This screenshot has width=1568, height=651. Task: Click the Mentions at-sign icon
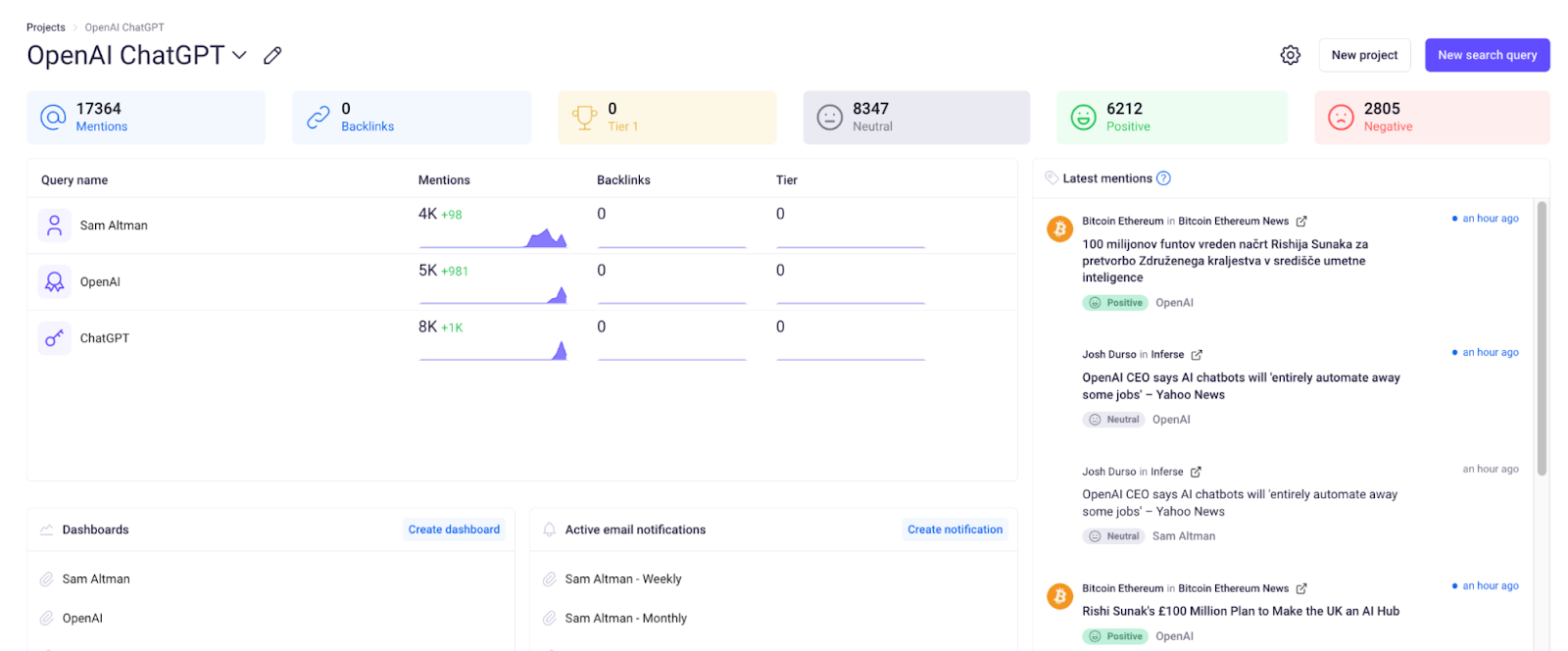point(53,118)
